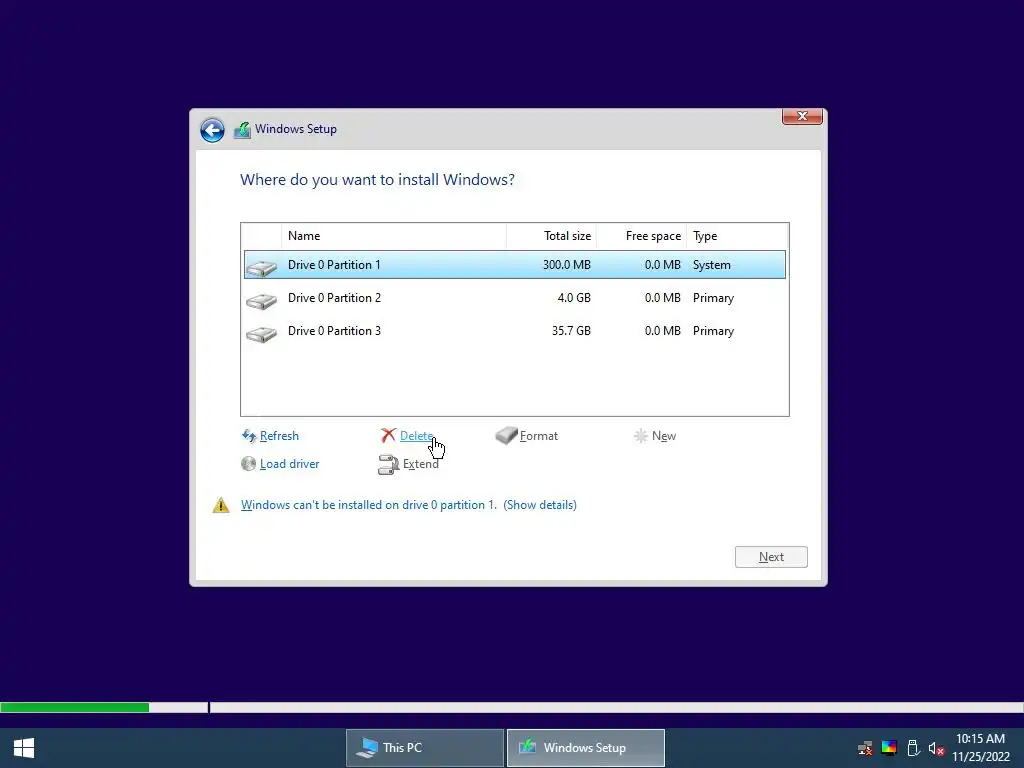Screen dimensions: 1024x768
Task: Click the 35.7 GB total size cell
Action: pyautogui.click(x=571, y=331)
